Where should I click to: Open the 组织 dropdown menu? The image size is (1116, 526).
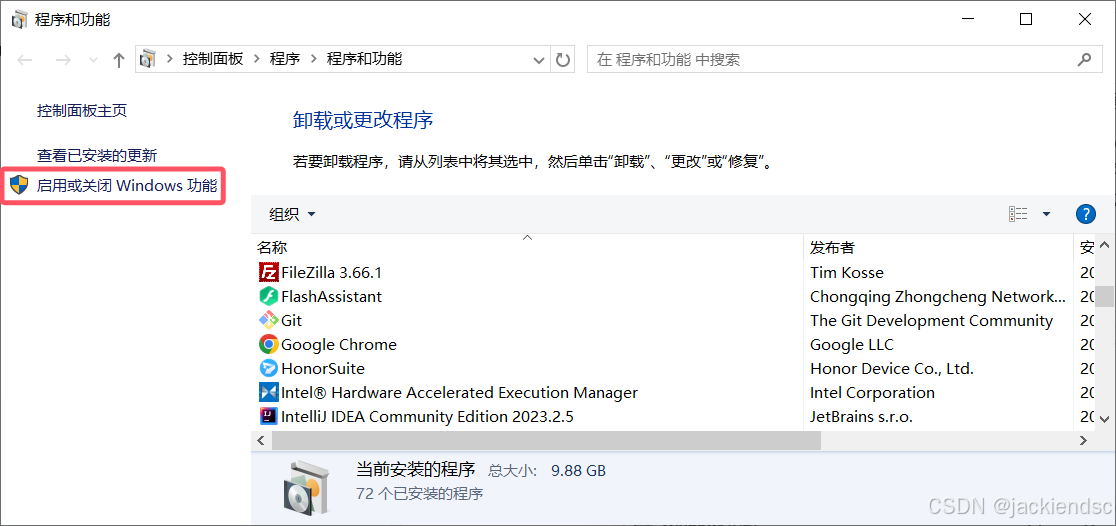(292, 214)
